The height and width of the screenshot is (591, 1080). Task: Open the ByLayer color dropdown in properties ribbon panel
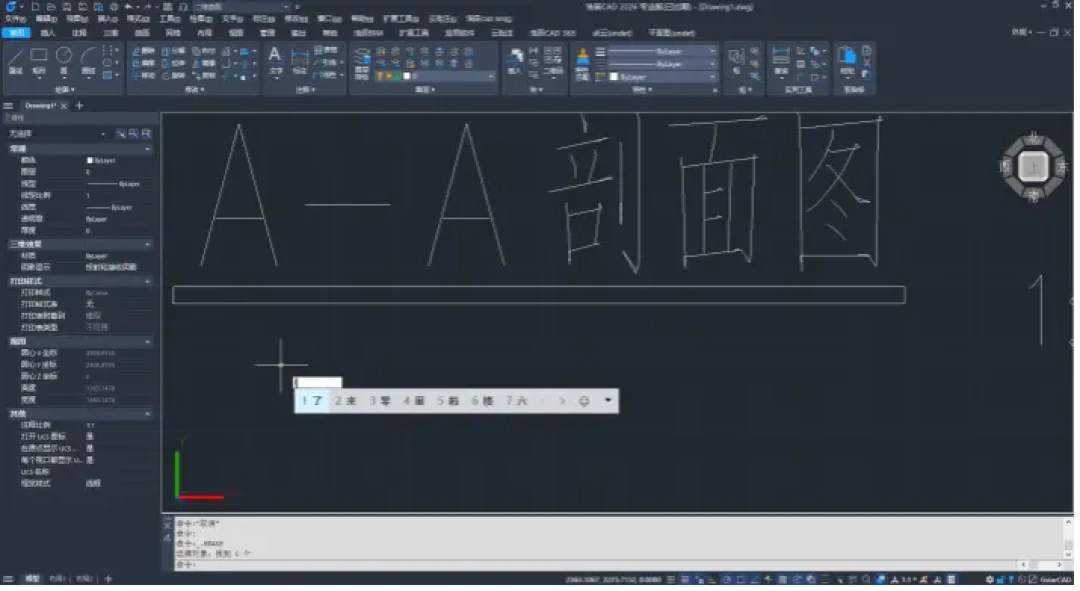coord(663,77)
